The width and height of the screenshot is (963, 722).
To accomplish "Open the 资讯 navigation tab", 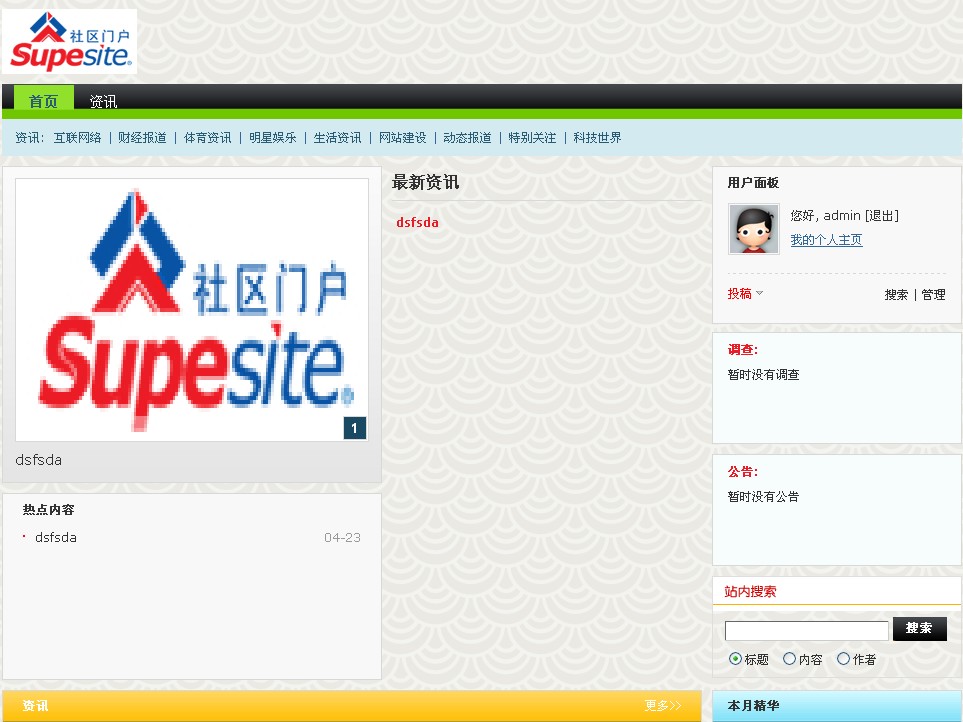I will point(103,101).
